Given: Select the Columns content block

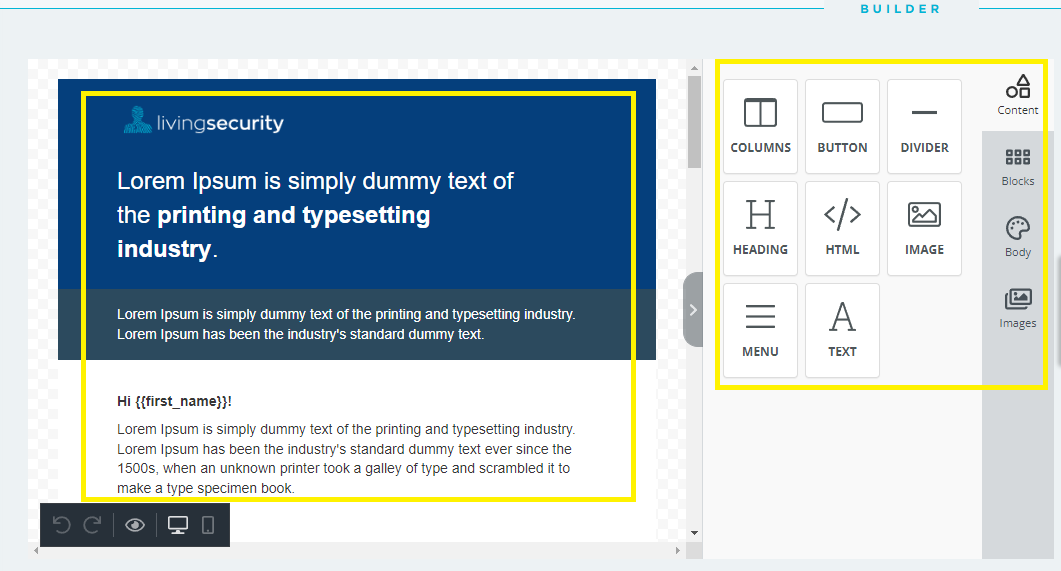Looking at the screenshot, I should (x=760, y=127).
